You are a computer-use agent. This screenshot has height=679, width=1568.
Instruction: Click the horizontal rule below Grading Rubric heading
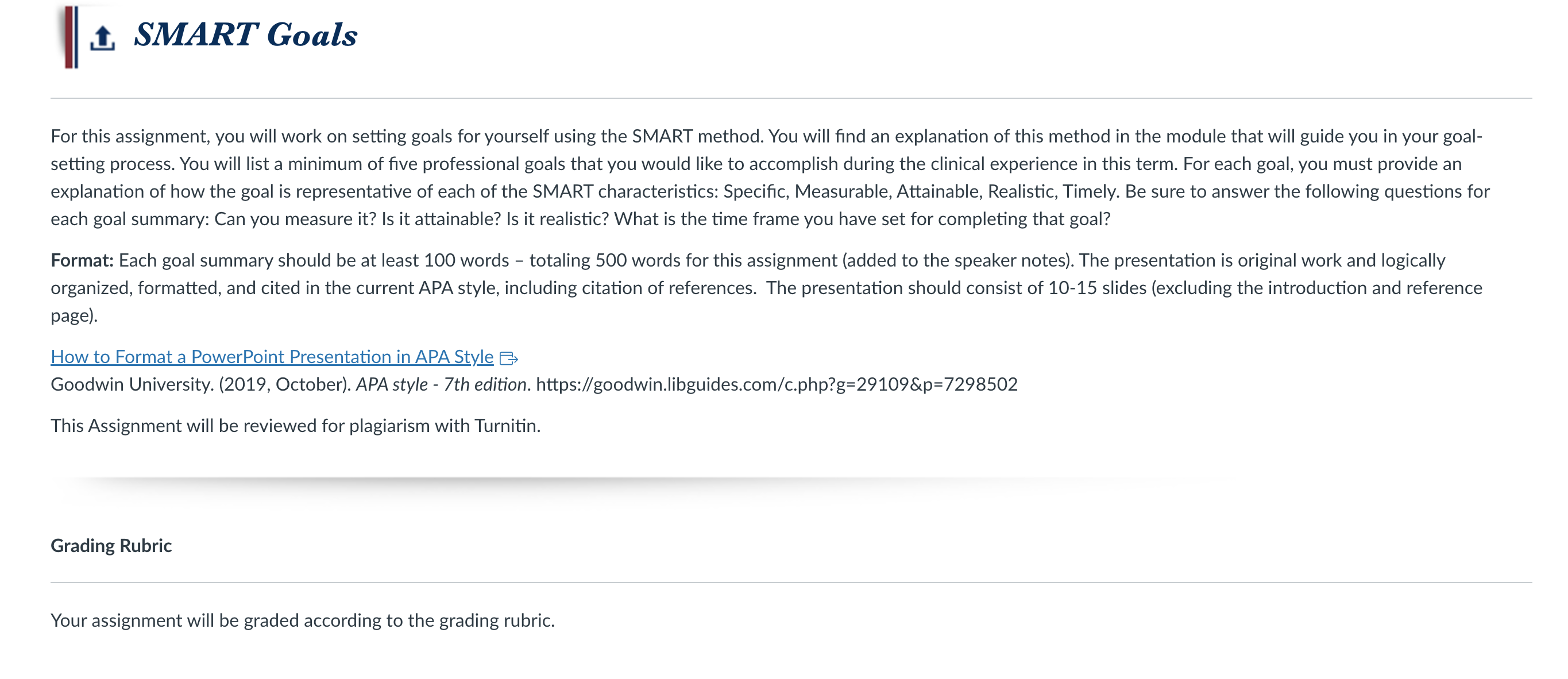(791, 583)
